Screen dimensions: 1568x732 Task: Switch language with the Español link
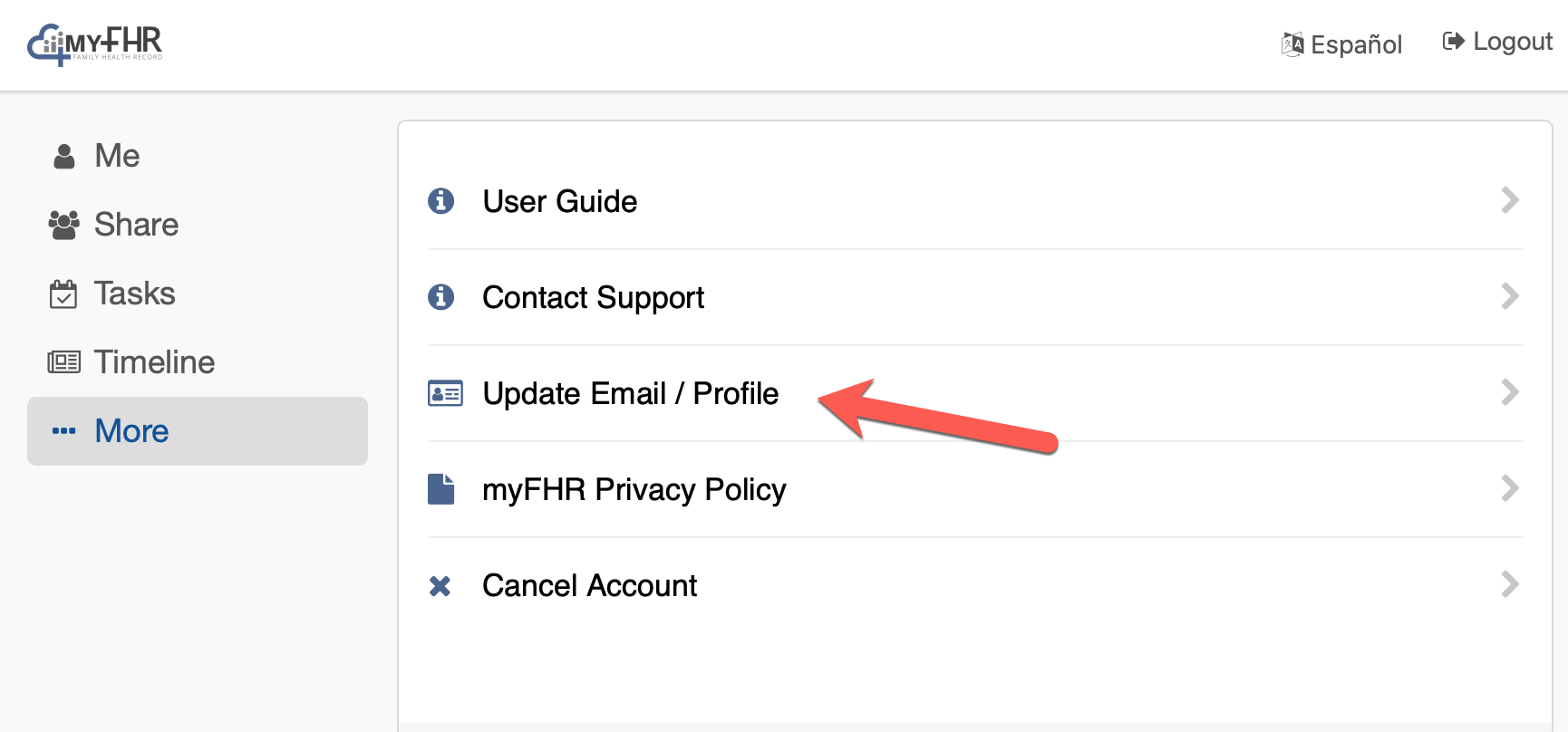click(1356, 44)
